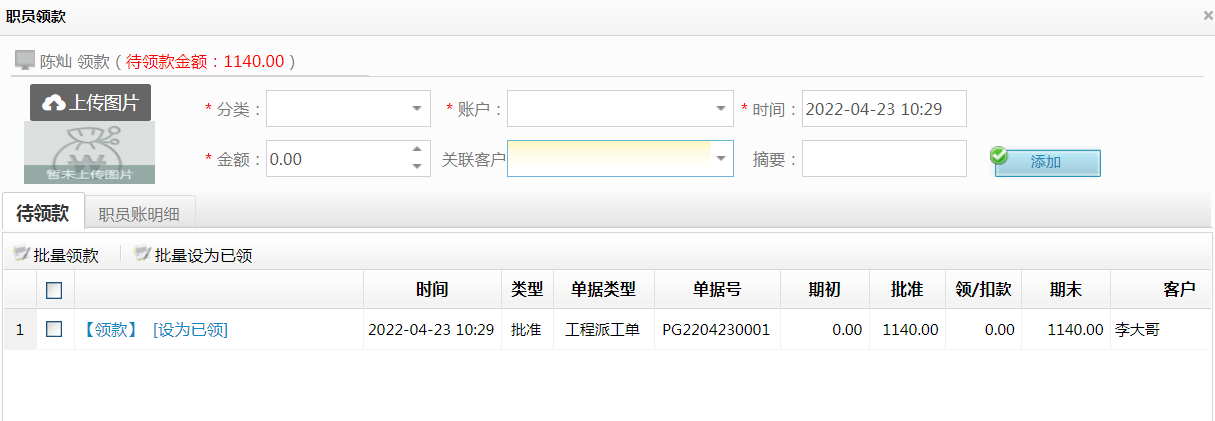Viewport: 1215px width, 421px height.
Task: Click the upload image cloud button
Action: [90, 103]
